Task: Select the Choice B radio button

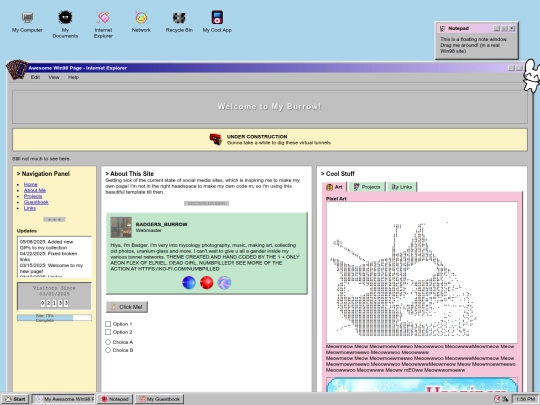Action: (x=108, y=350)
